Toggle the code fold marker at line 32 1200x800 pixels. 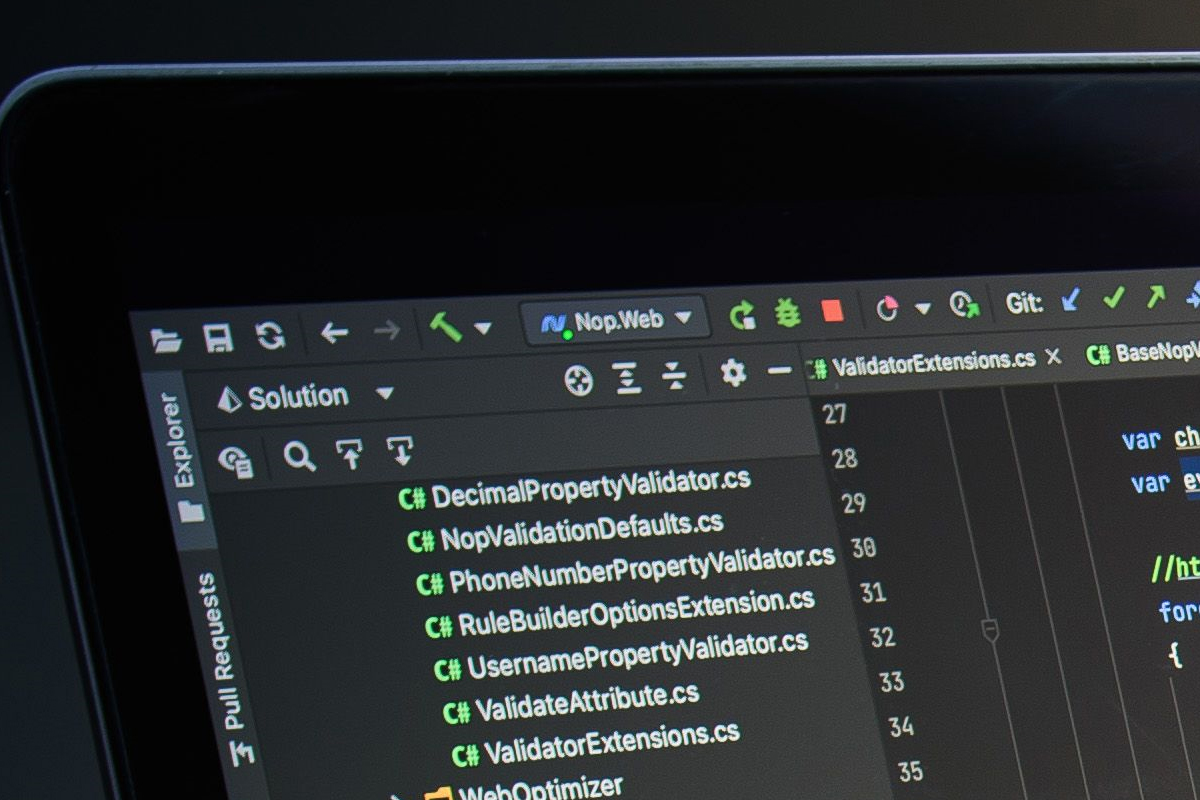click(x=991, y=630)
